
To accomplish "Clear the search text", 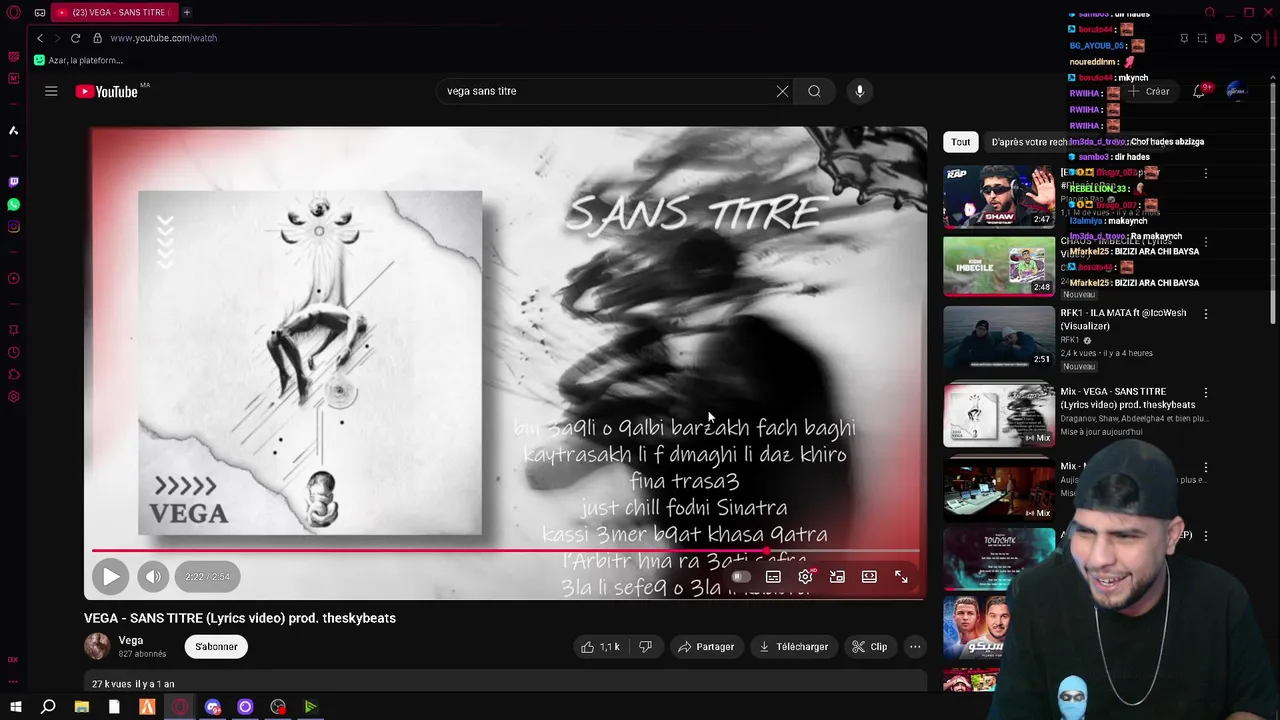I will [782, 91].
